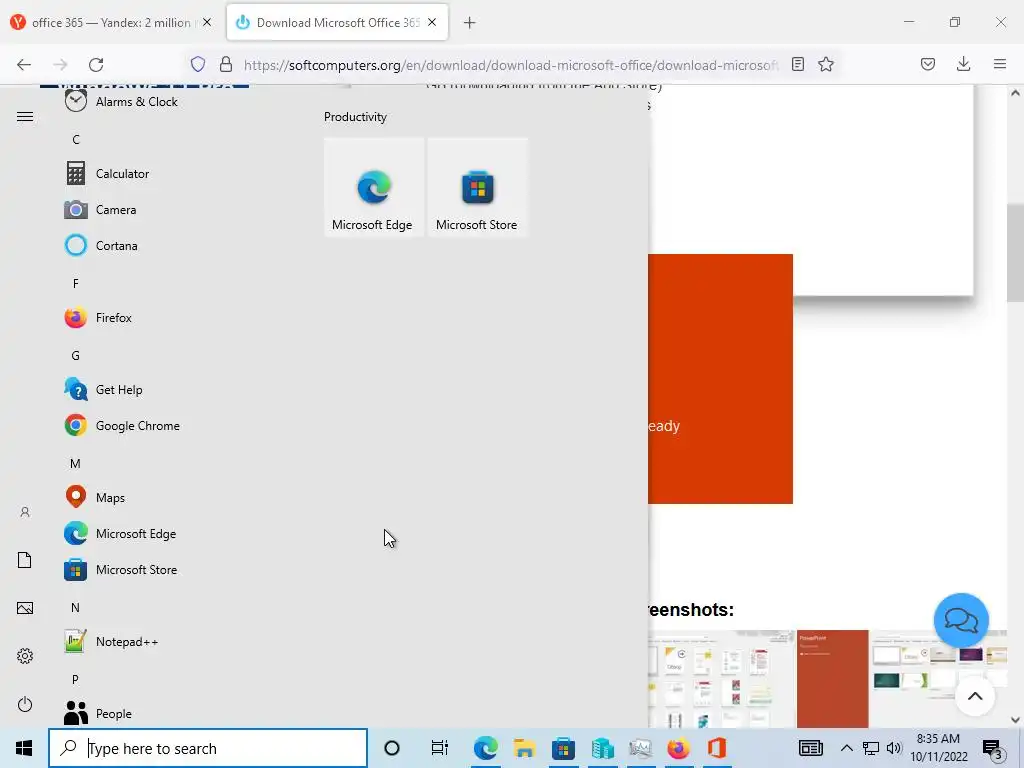Open the notification center icon
Image resolution: width=1024 pixels, height=768 pixels.
993,749
